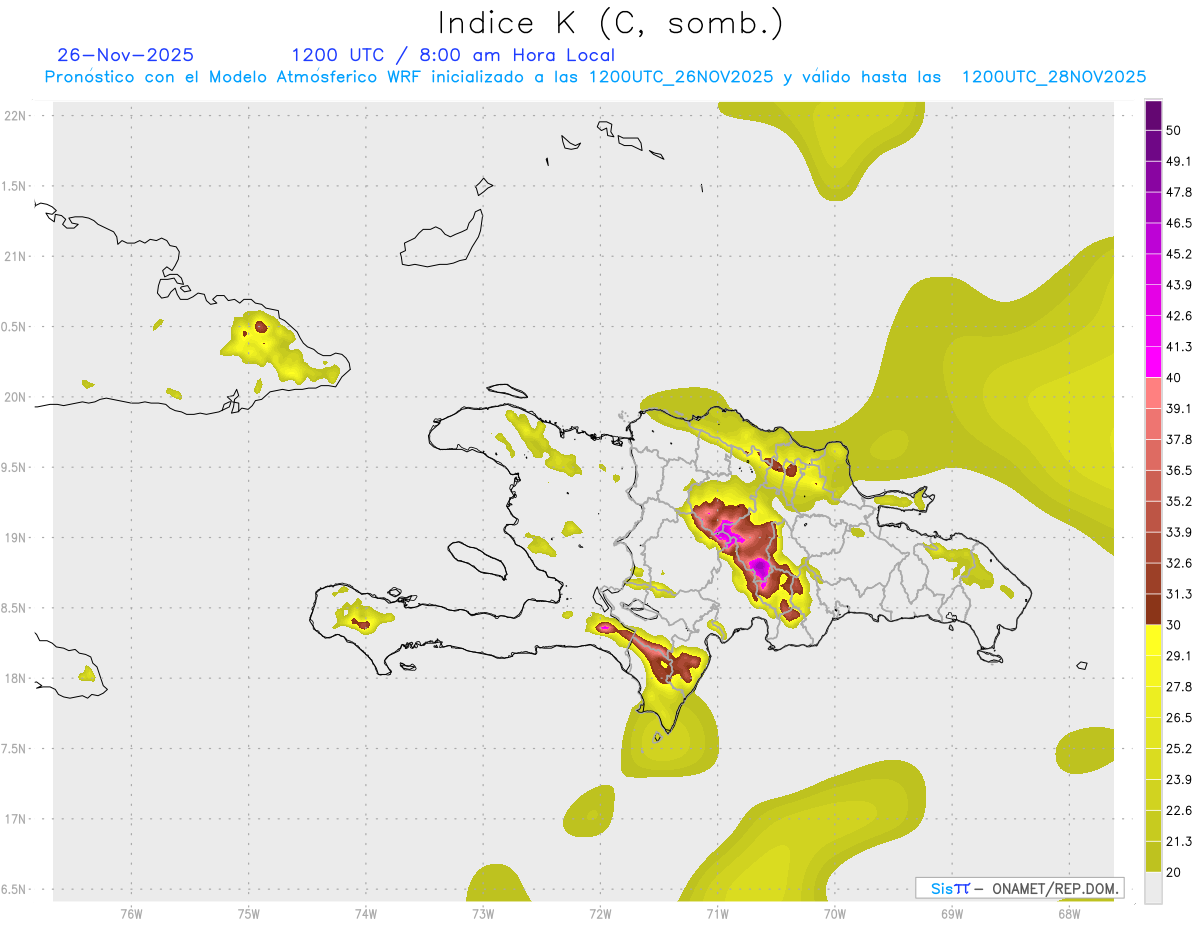The width and height of the screenshot is (1200, 927).
Task: Pick the dark purple swatch above 50
Action: (1153, 115)
